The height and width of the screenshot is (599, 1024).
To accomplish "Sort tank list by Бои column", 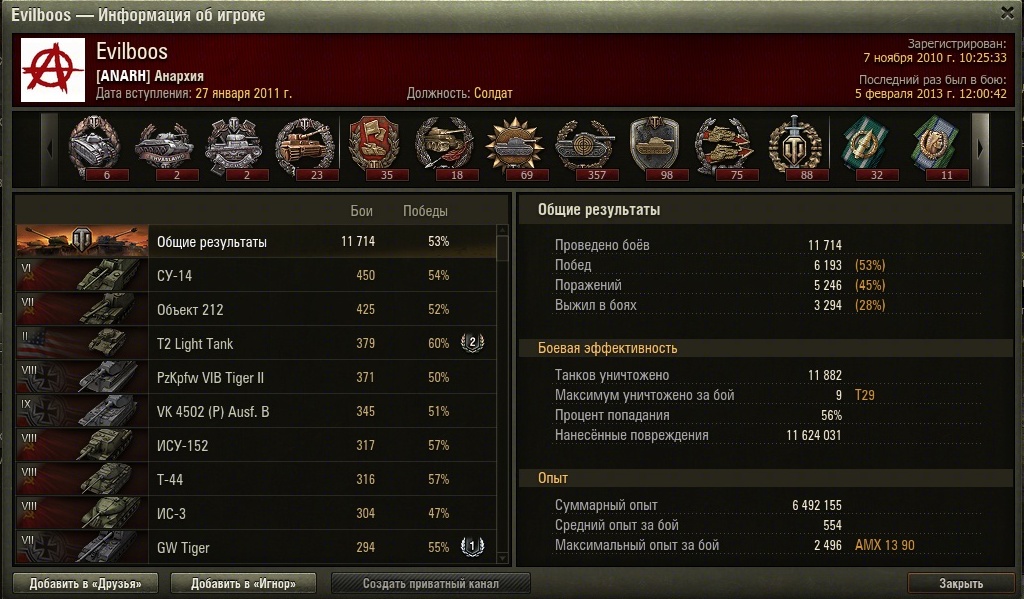I will pos(361,211).
